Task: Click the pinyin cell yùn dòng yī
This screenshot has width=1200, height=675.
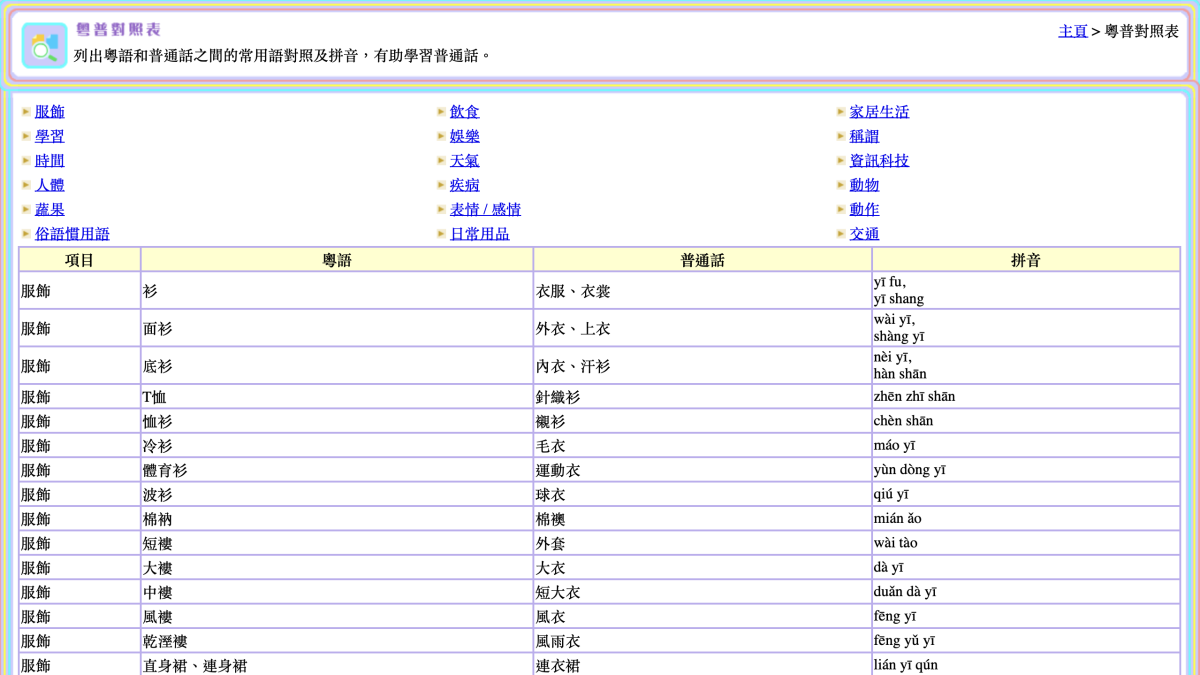Action: 1026,470
